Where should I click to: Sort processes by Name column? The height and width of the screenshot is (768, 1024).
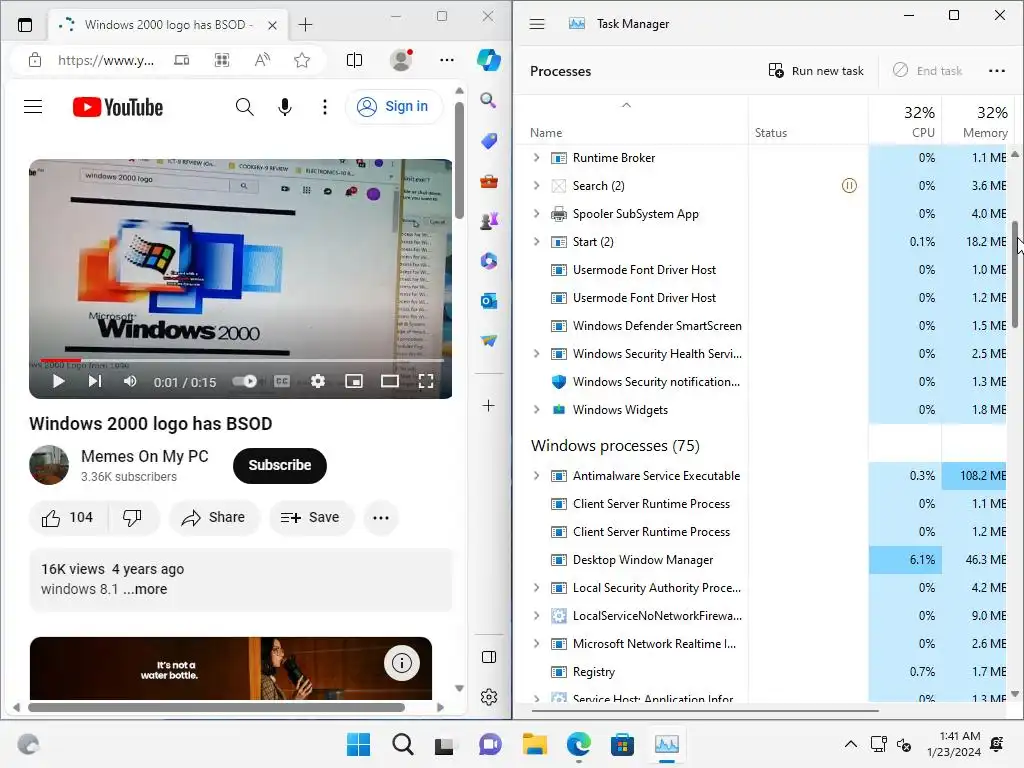pyautogui.click(x=631, y=121)
